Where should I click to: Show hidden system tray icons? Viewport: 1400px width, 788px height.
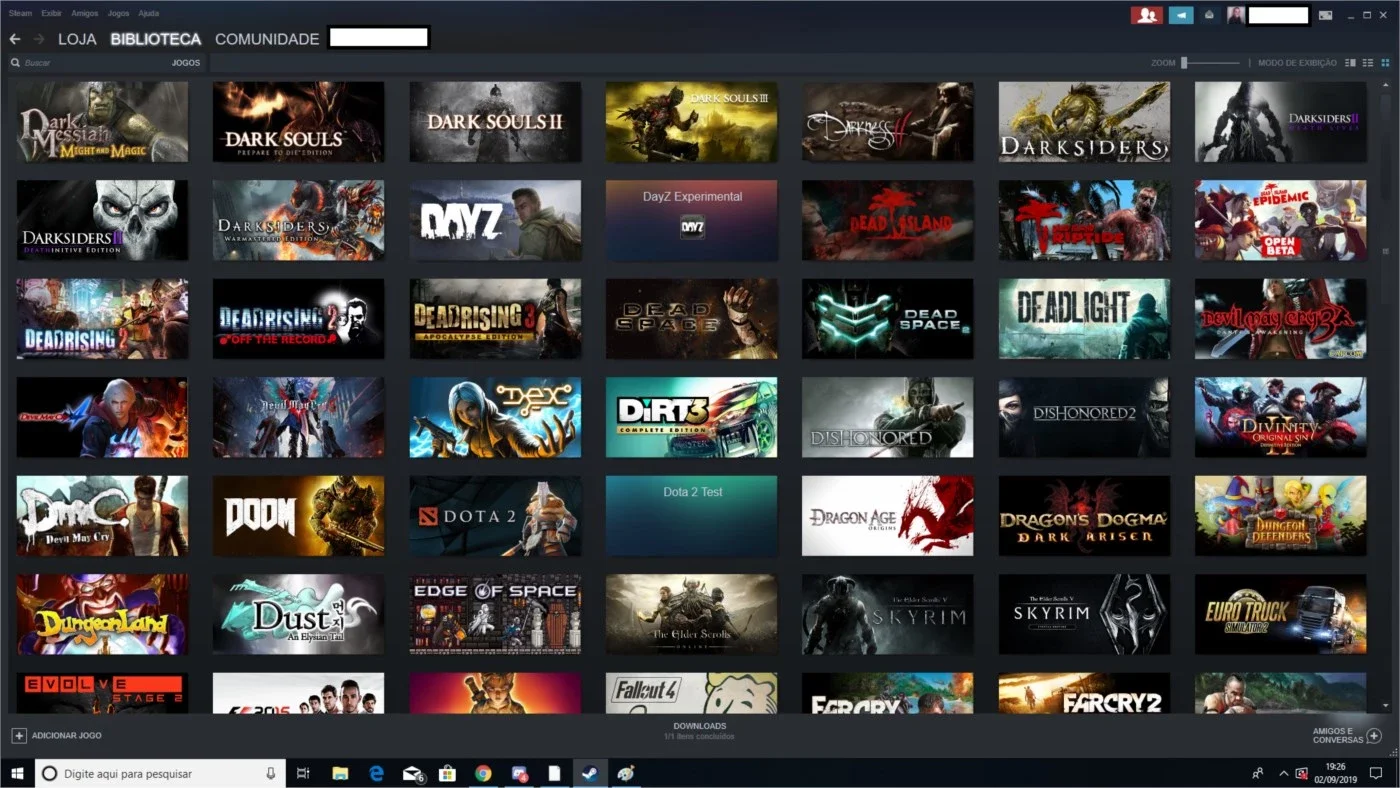1284,773
